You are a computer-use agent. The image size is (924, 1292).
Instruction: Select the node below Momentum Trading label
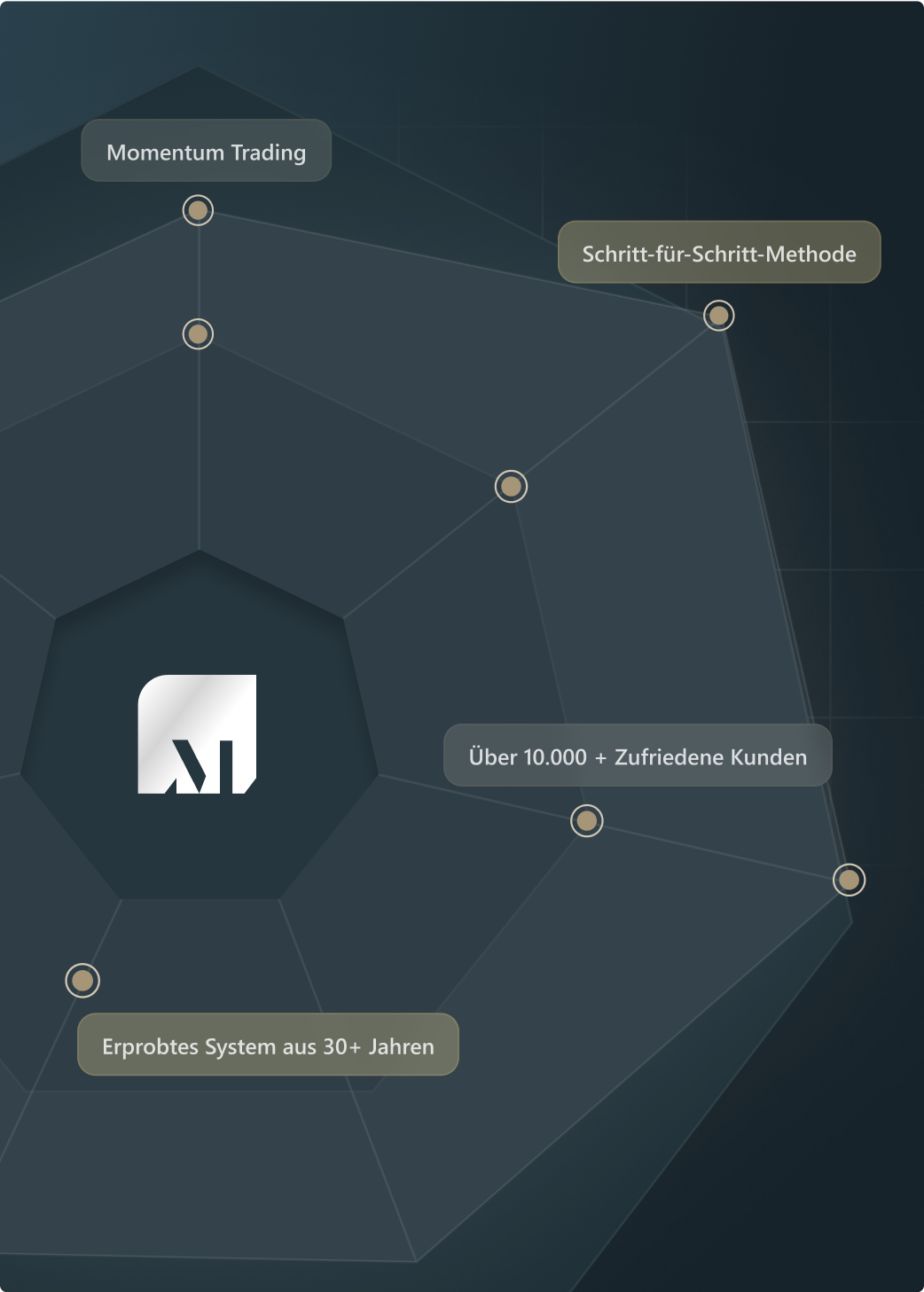point(198,210)
